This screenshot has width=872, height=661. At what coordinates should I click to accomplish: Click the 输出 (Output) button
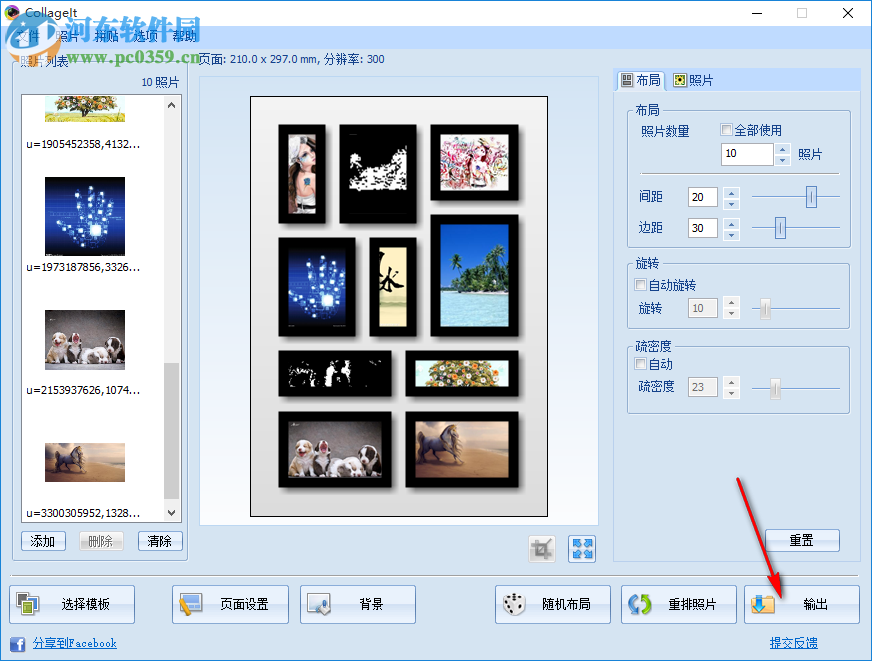click(801, 604)
